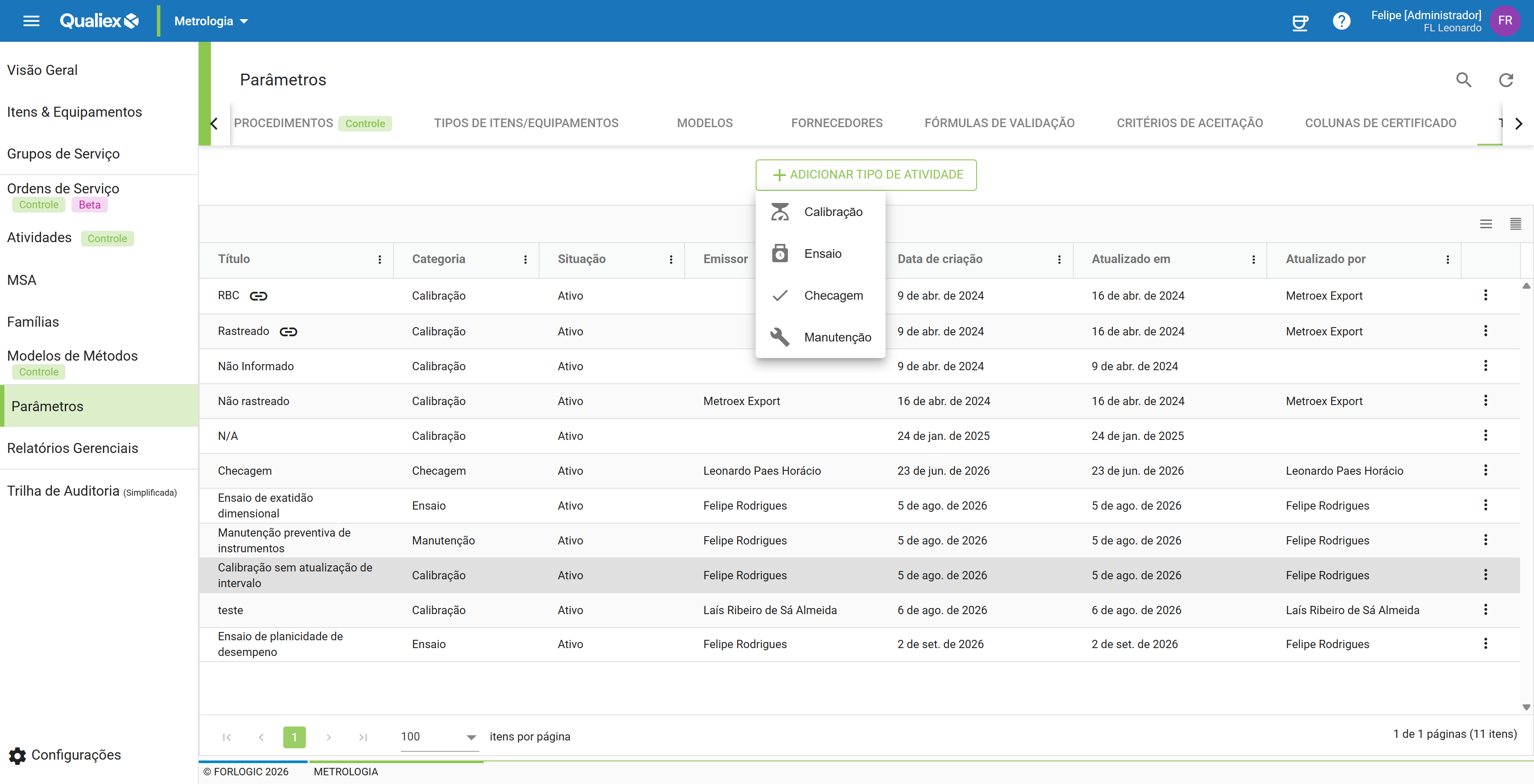Open Data de criação column menu
Screen dimensions: 1534x784
tap(1059, 260)
